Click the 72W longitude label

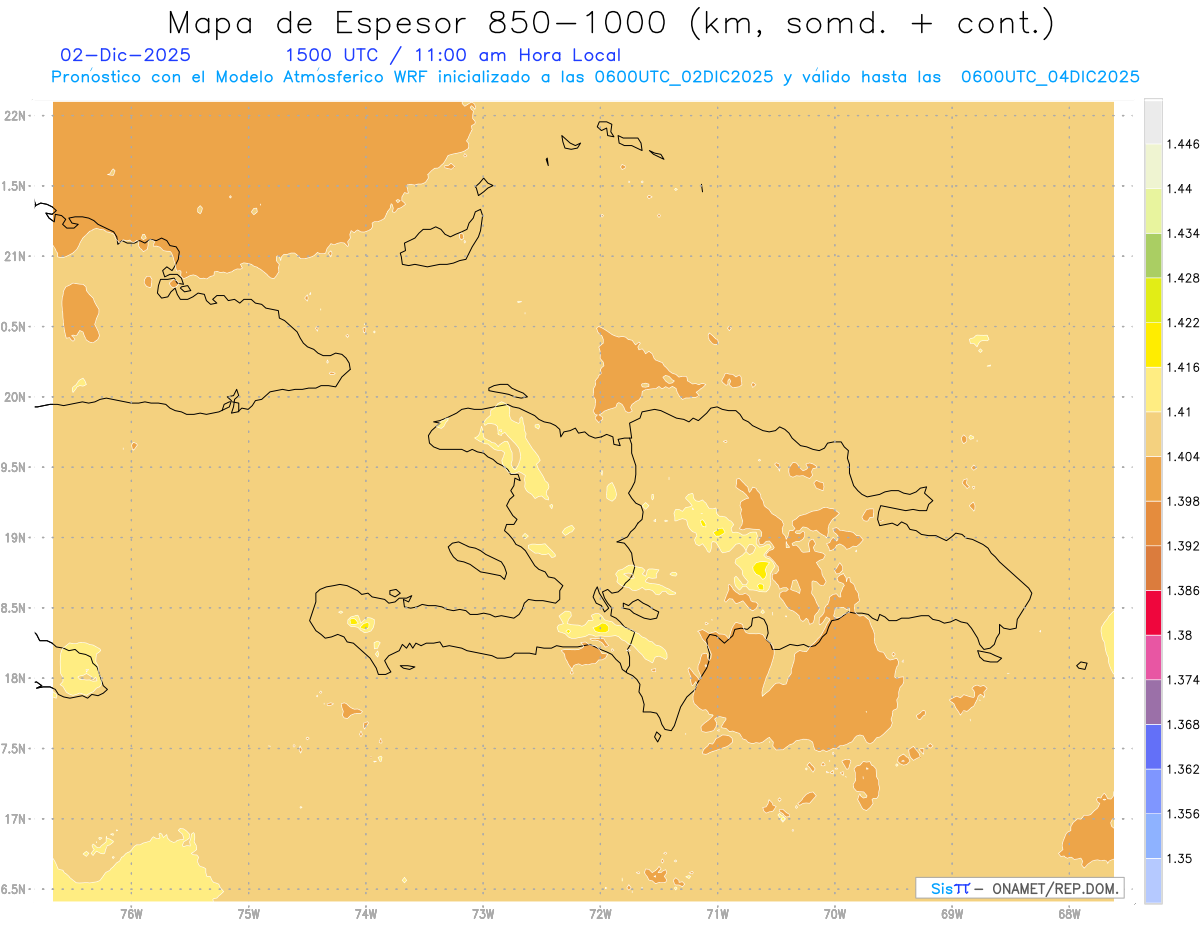[x=600, y=914]
